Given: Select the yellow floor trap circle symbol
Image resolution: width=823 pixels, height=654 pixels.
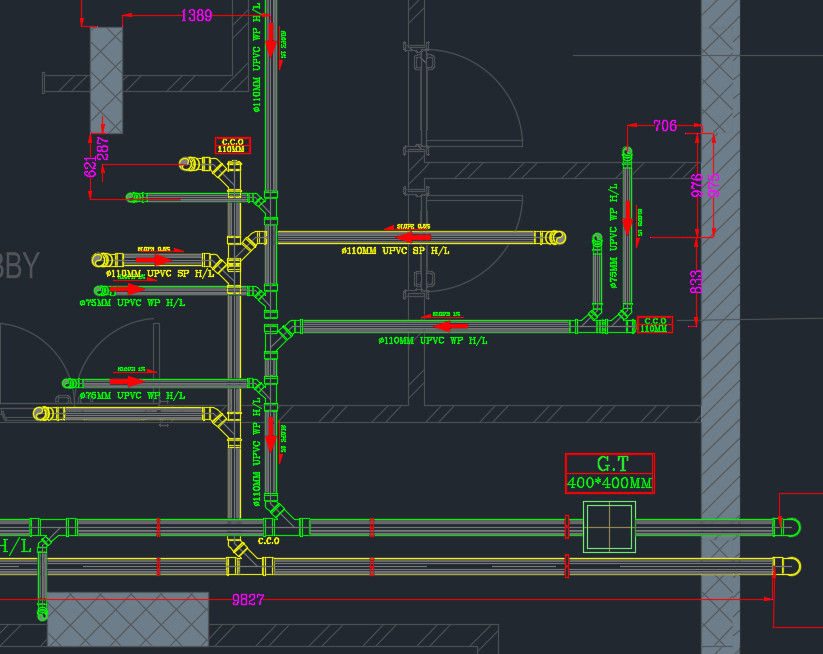Looking at the screenshot, I should [186, 163].
